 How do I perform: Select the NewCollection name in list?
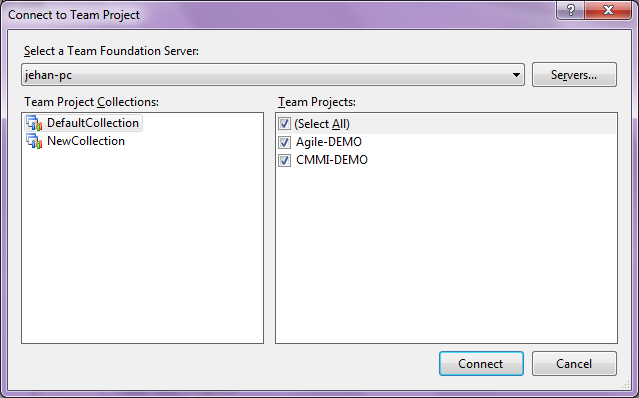point(86,141)
